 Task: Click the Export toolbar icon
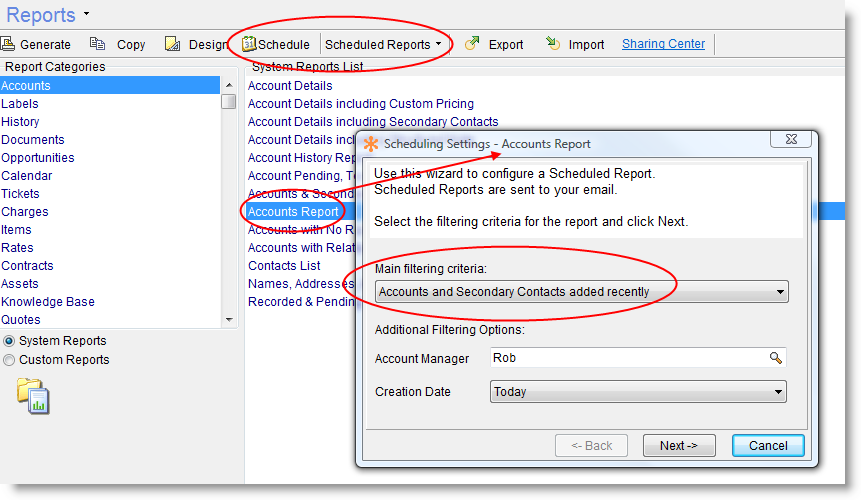tap(471, 44)
